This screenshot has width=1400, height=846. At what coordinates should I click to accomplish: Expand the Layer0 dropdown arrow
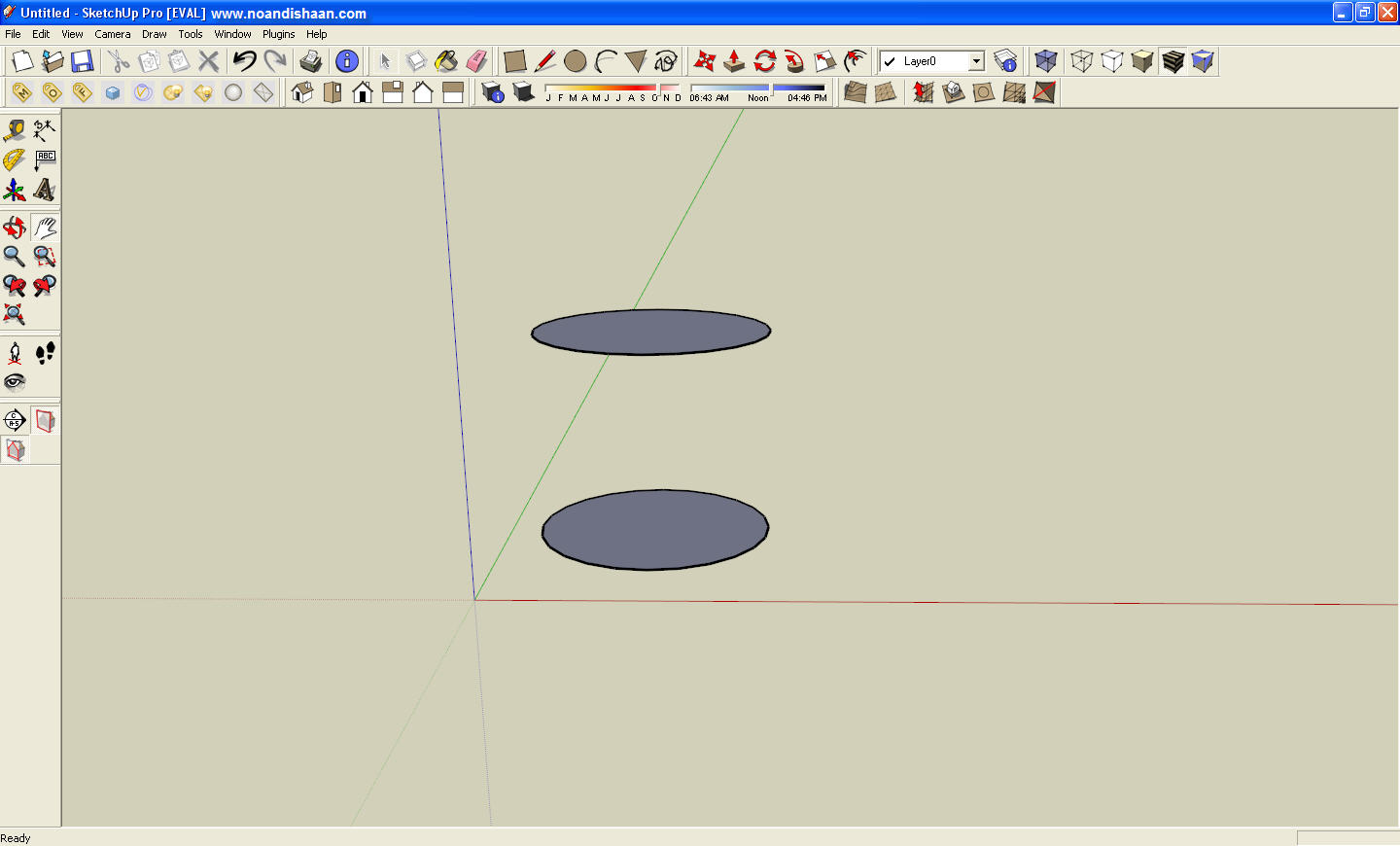pyautogui.click(x=976, y=61)
